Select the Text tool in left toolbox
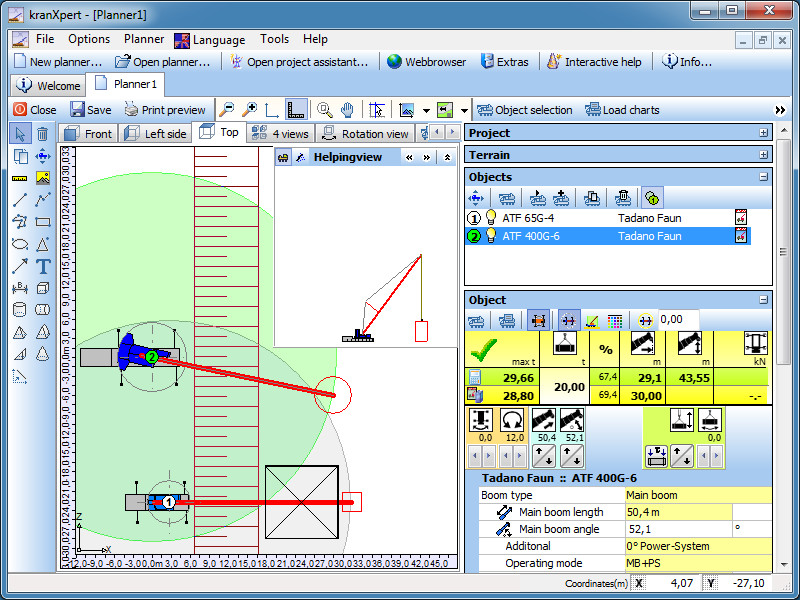Viewport: 800px width, 600px height. pyautogui.click(x=43, y=267)
